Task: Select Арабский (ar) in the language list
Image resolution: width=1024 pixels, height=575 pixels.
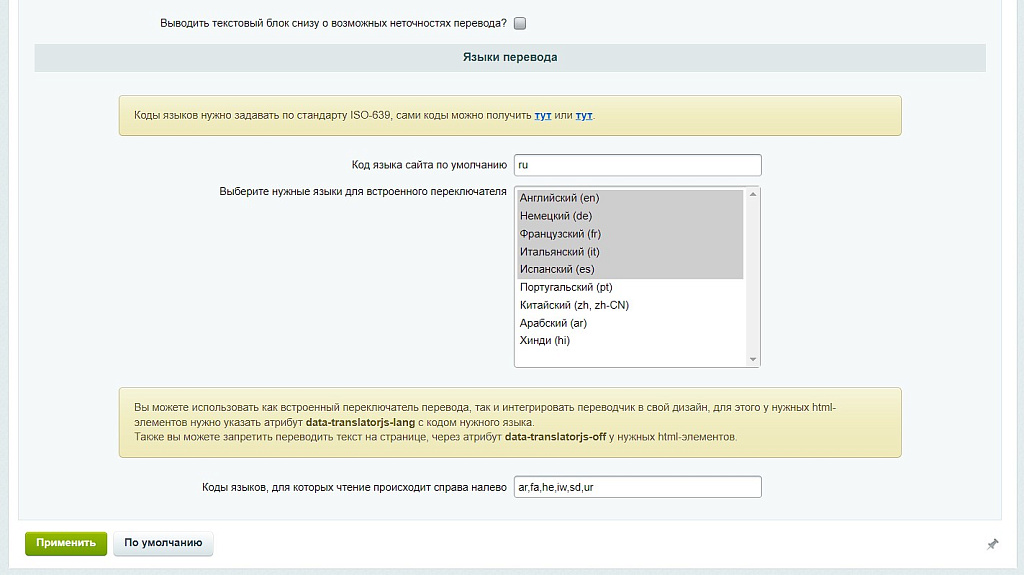Action: point(553,323)
